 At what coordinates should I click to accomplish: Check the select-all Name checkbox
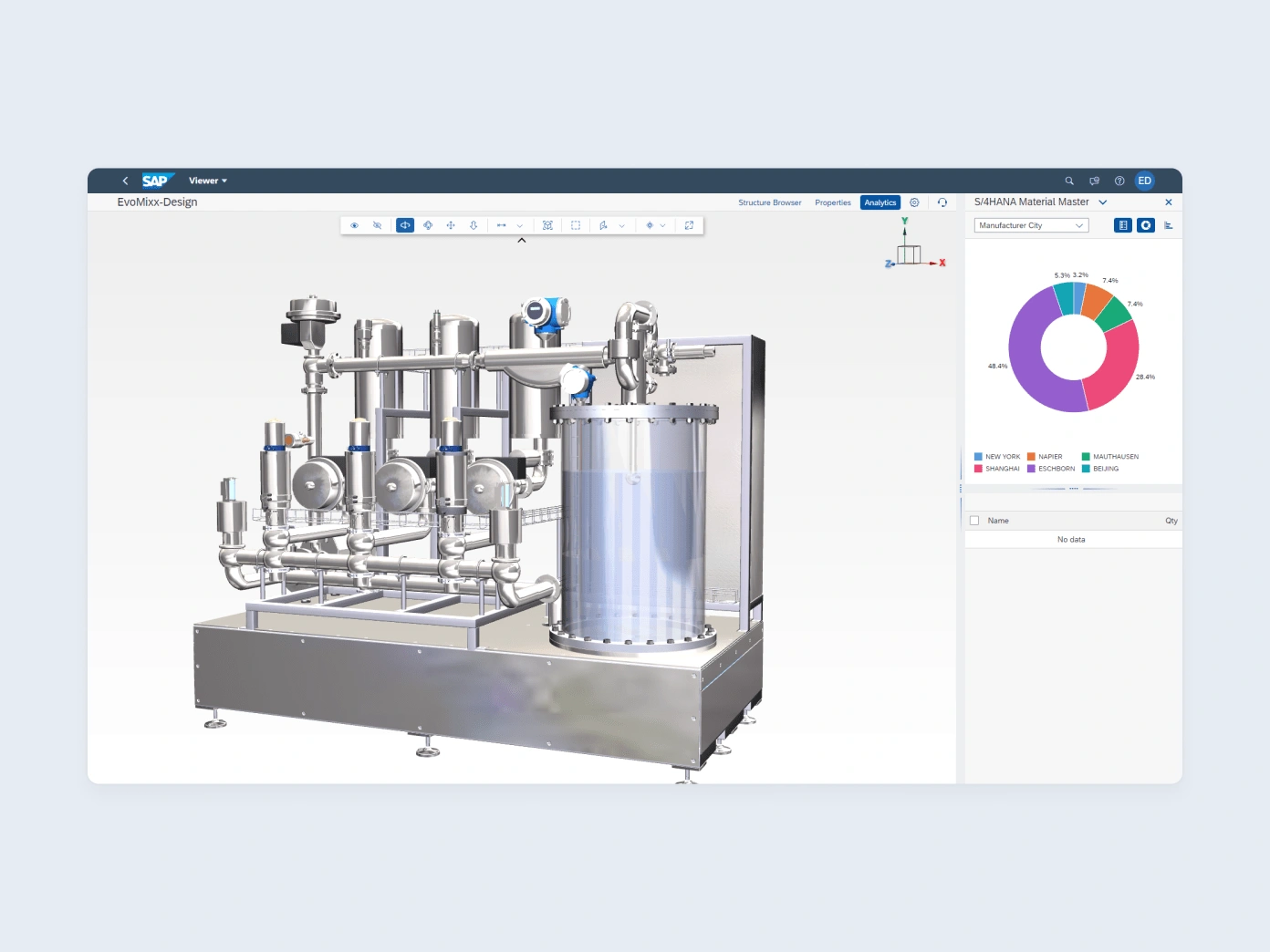click(974, 521)
